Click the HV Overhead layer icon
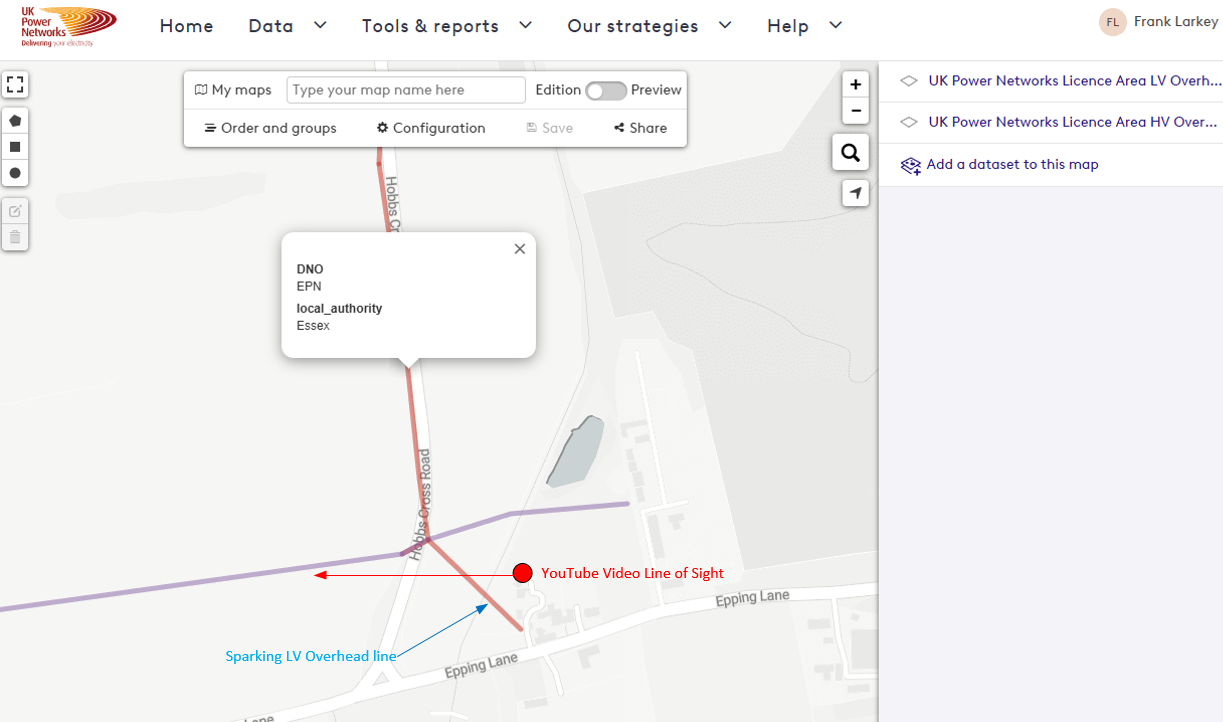 point(908,122)
